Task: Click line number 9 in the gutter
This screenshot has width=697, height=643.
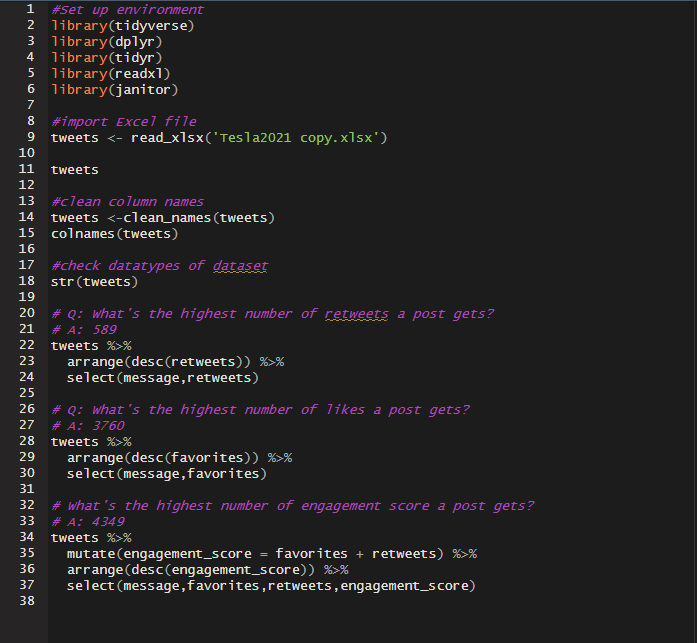Action: tap(31, 137)
